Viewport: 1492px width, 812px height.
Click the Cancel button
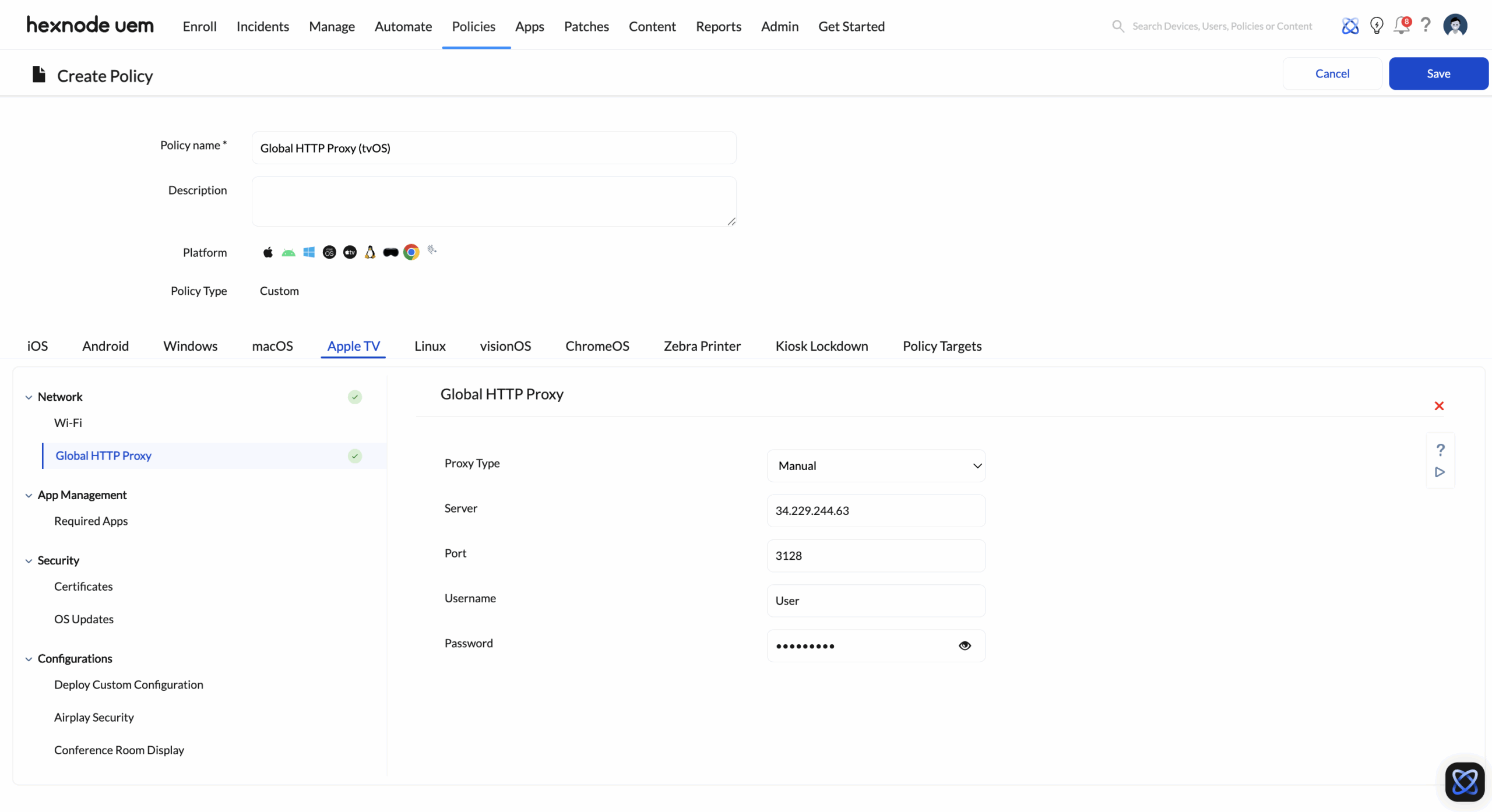click(1332, 73)
